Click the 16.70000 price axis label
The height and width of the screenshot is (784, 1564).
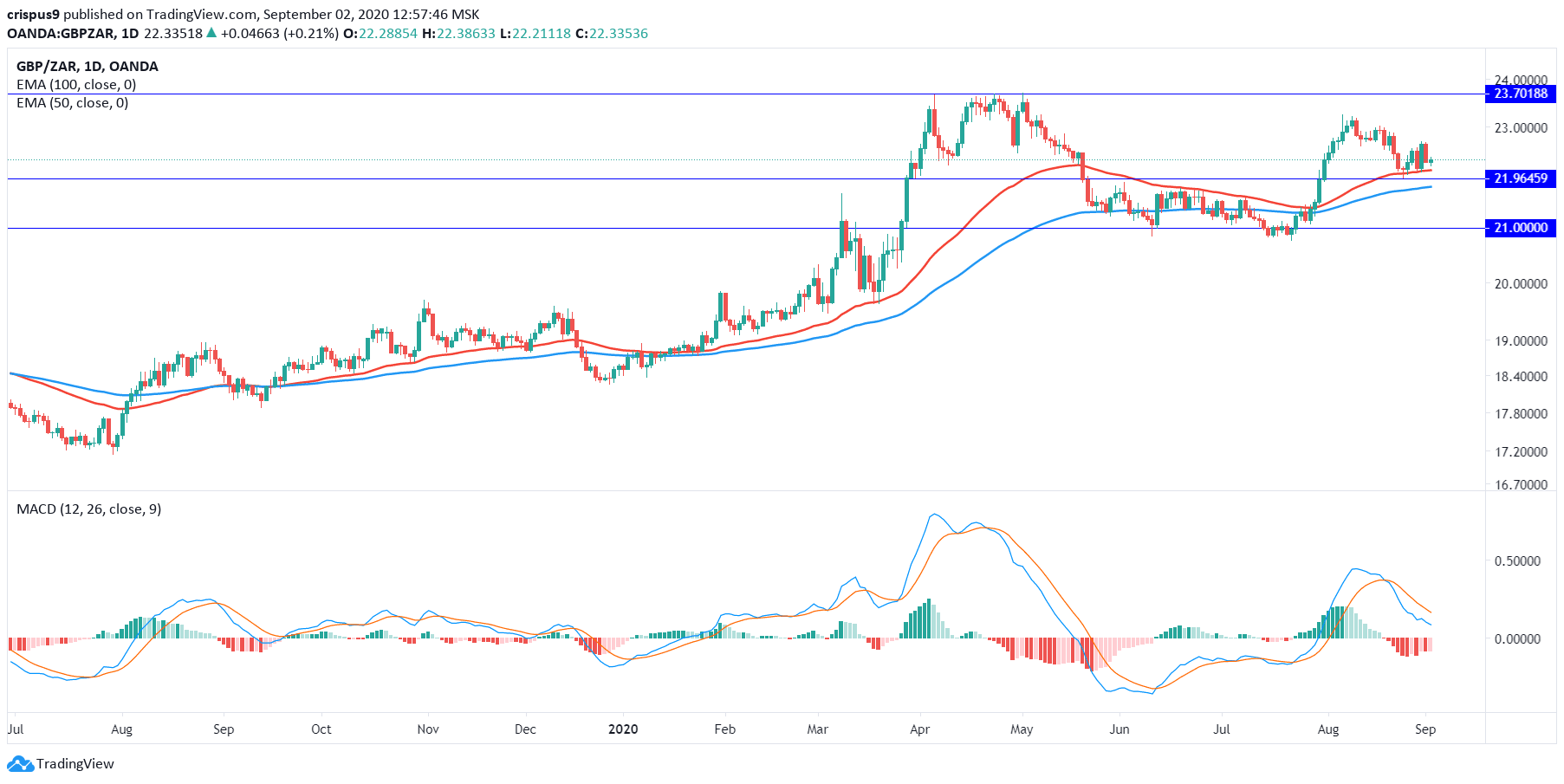[x=1521, y=485]
